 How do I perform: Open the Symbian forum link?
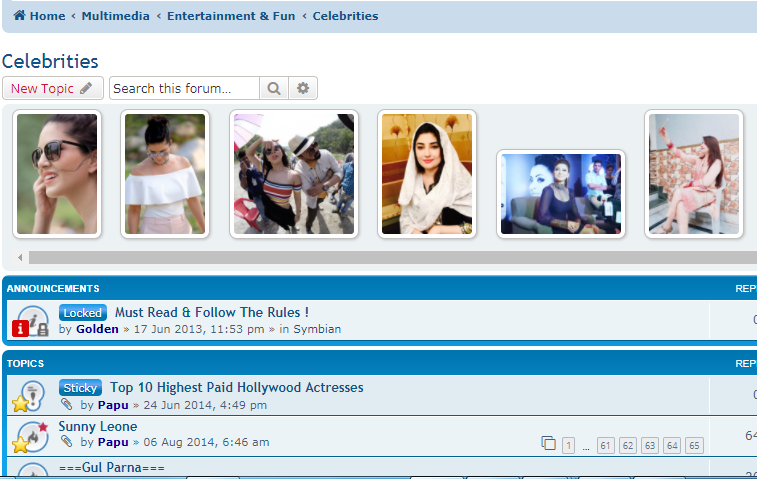click(317, 329)
